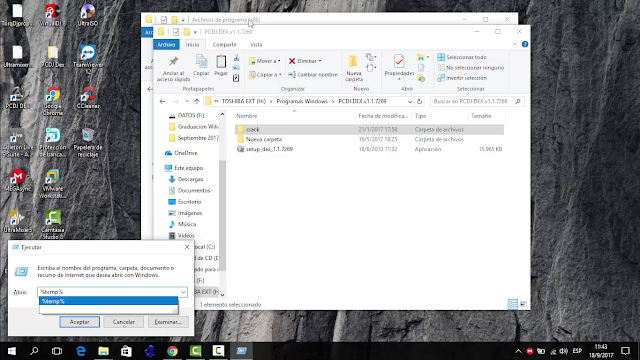The height and width of the screenshot is (360, 640).
Task: Click the Pegar clipboard icon
Action: pyautogui.click(x=221, y=62)
